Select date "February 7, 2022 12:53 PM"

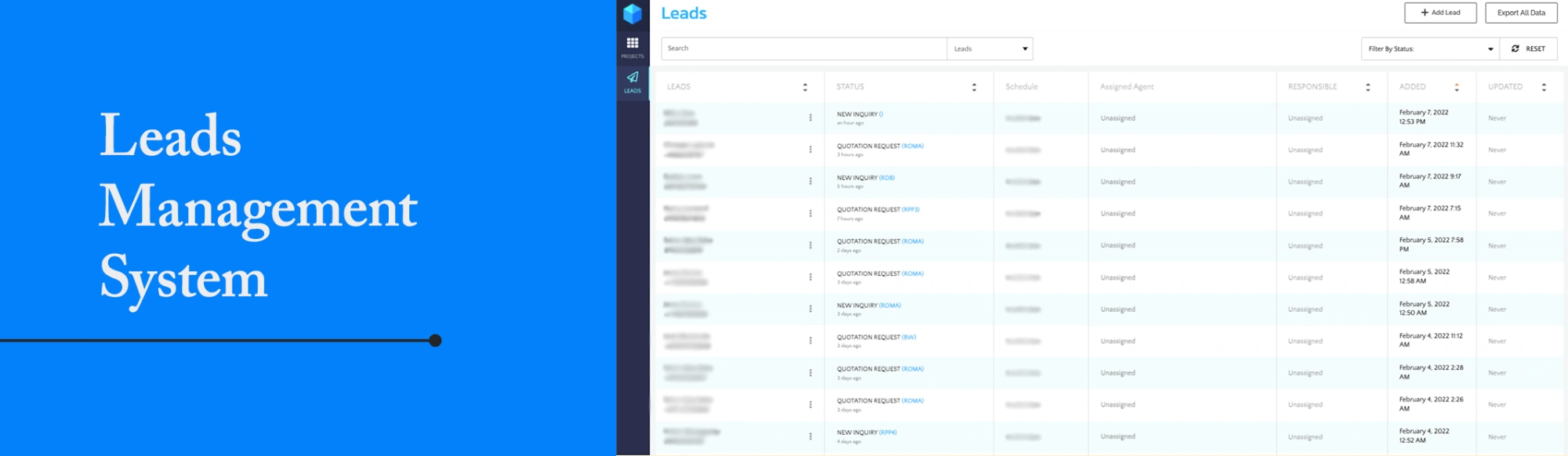[1424, 118]
